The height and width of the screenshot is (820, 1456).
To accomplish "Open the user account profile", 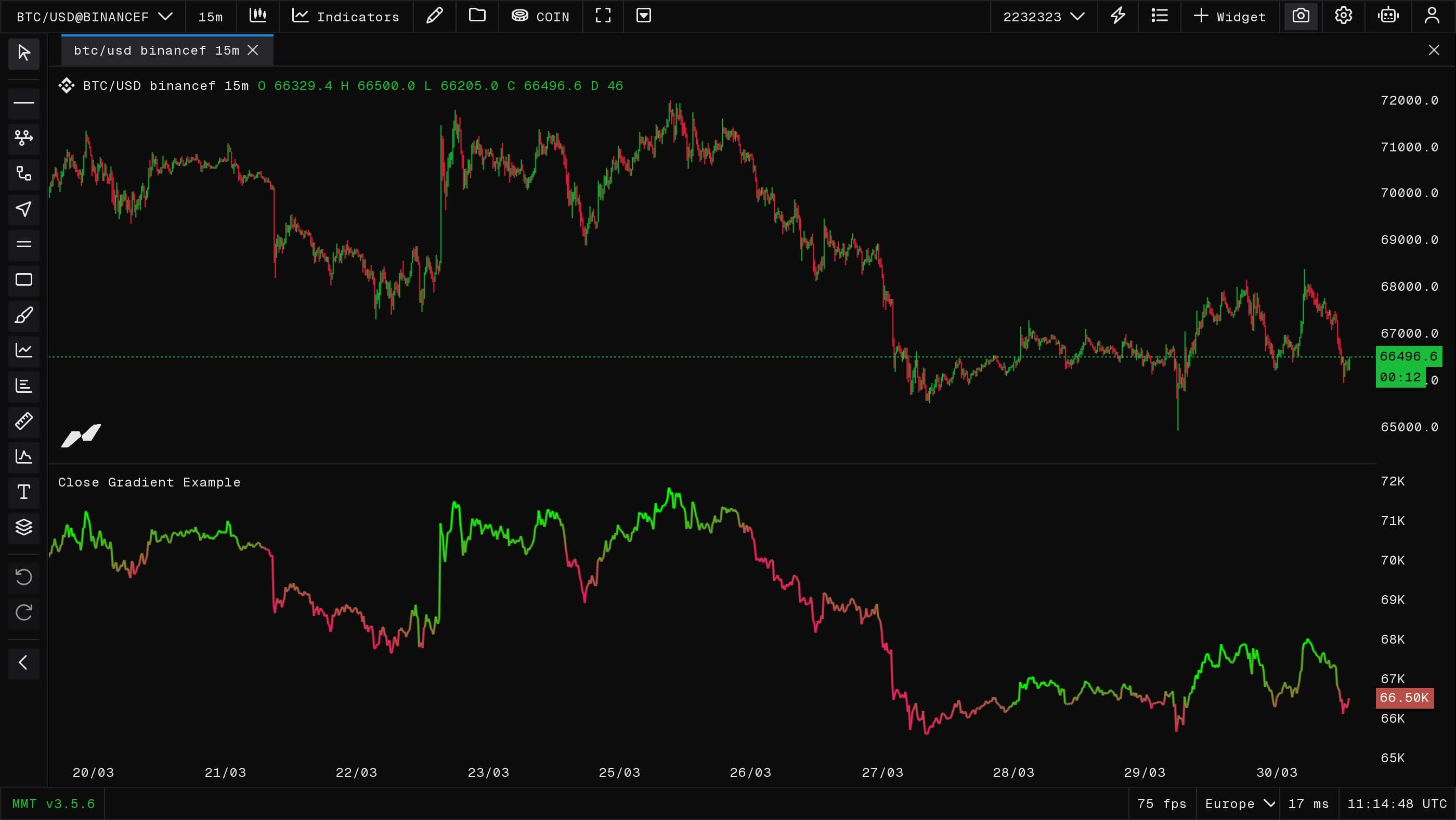I will [x=1432, y=17].
